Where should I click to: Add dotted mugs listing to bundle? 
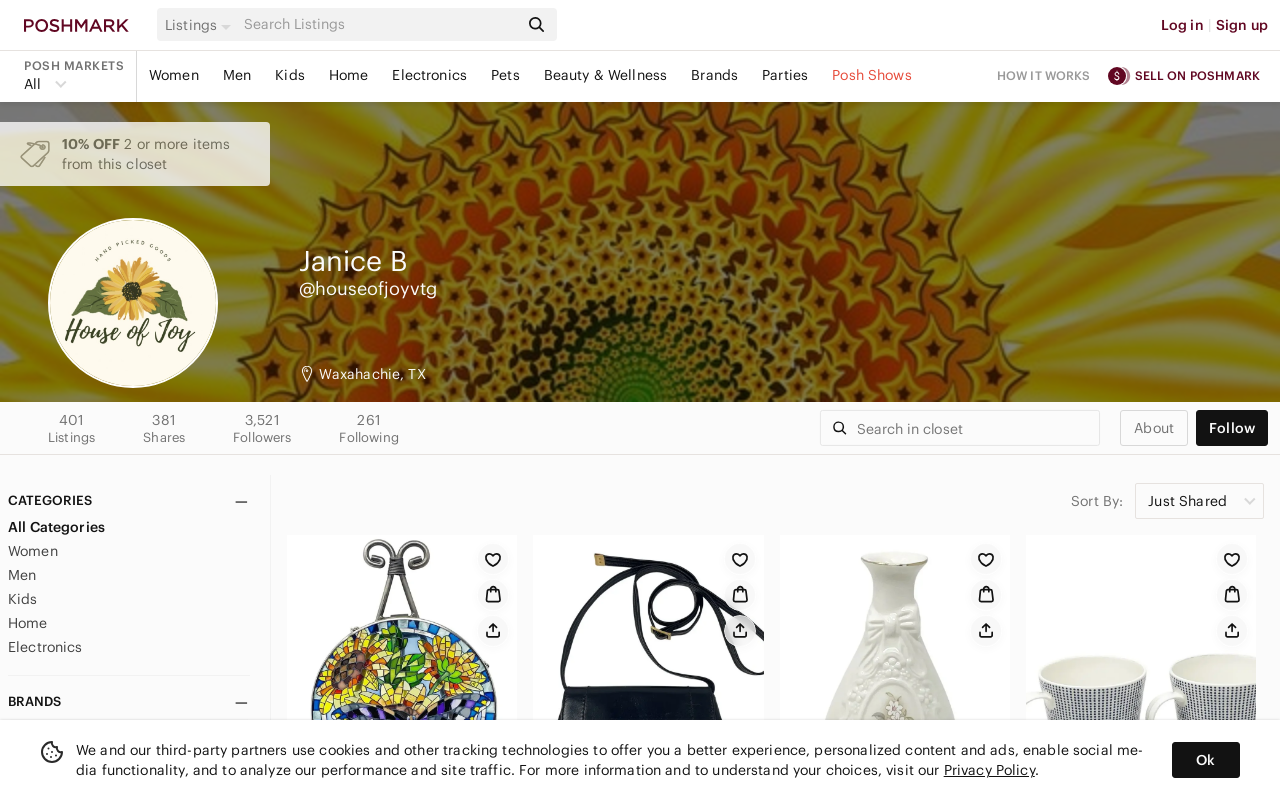1232,595
